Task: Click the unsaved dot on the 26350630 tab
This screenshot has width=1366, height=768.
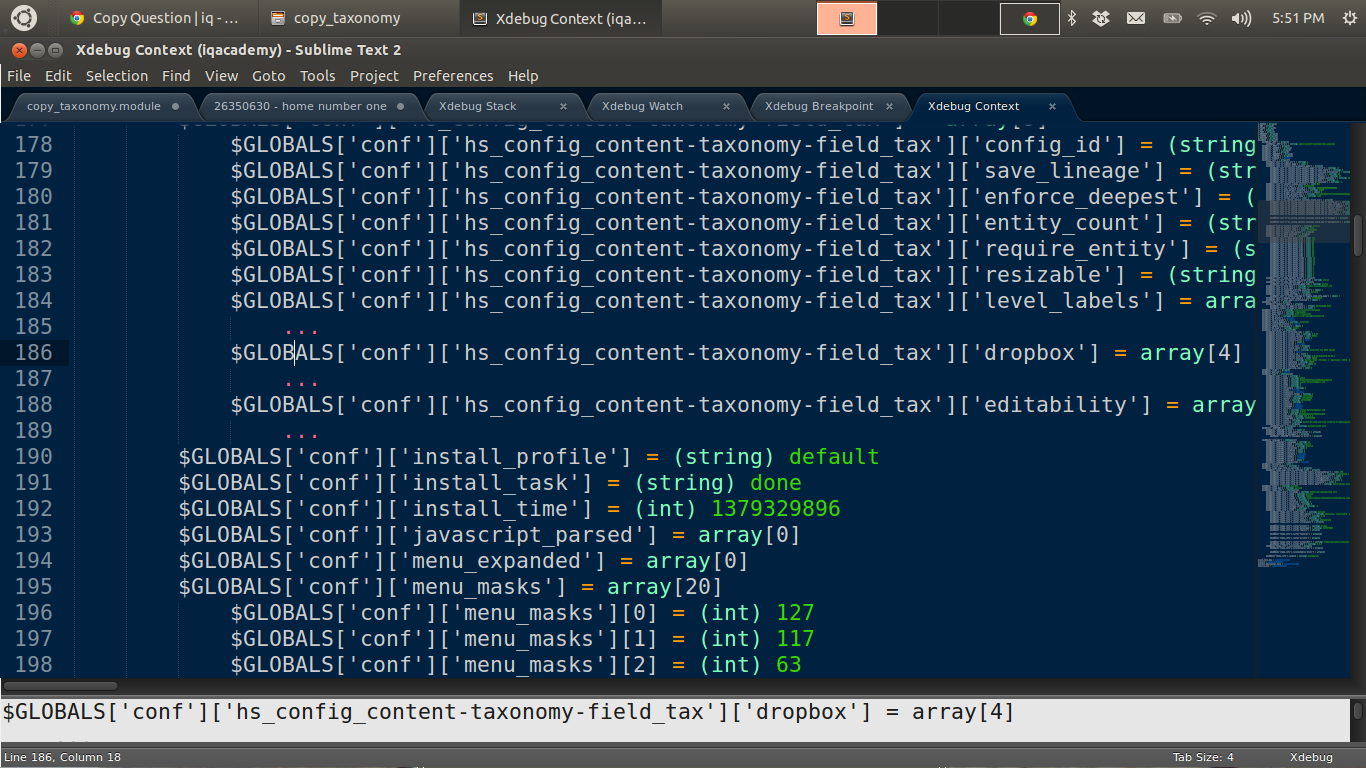Action: click(x=400, y=106)
